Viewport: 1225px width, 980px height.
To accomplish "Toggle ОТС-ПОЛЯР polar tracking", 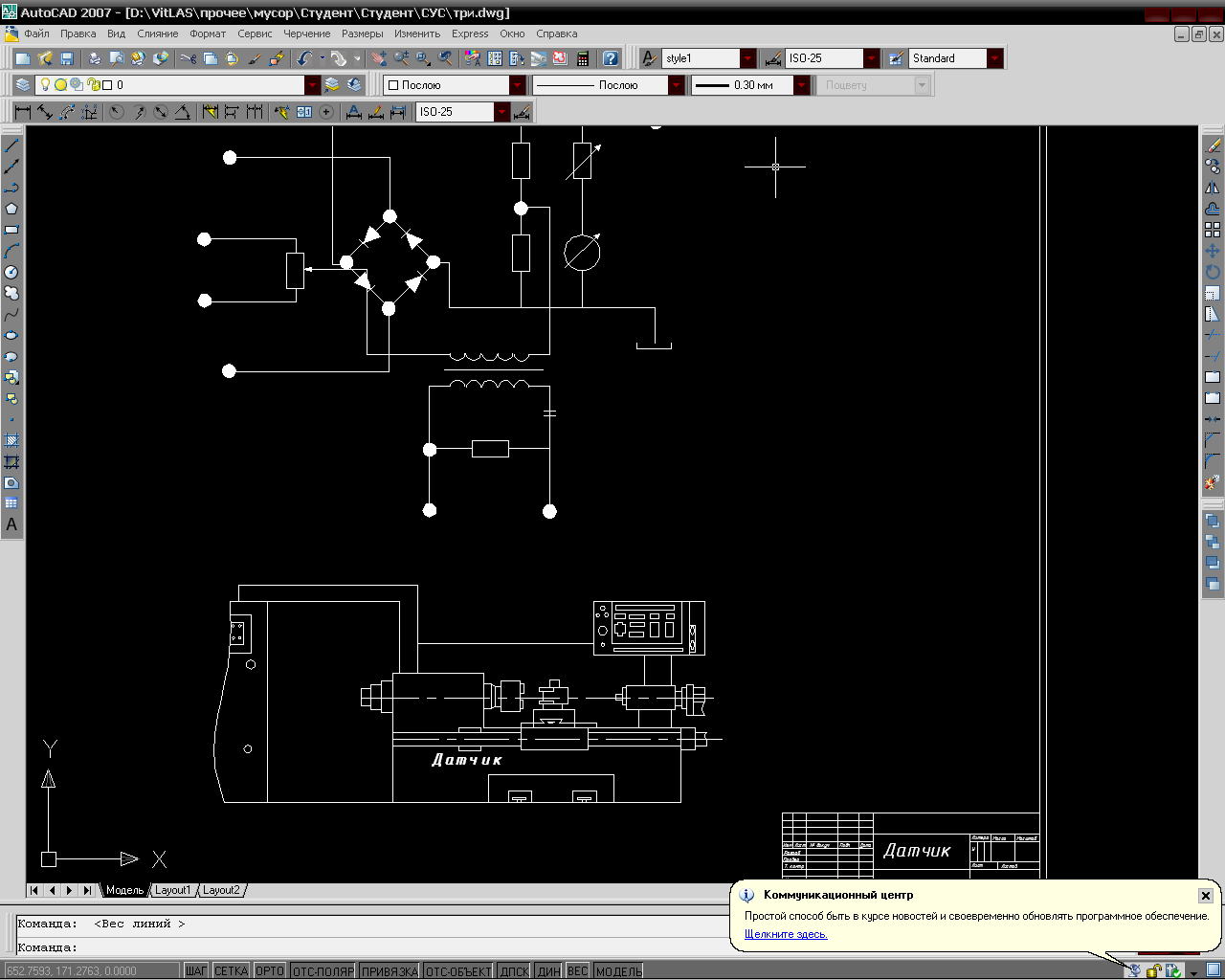I will [323, 970].
